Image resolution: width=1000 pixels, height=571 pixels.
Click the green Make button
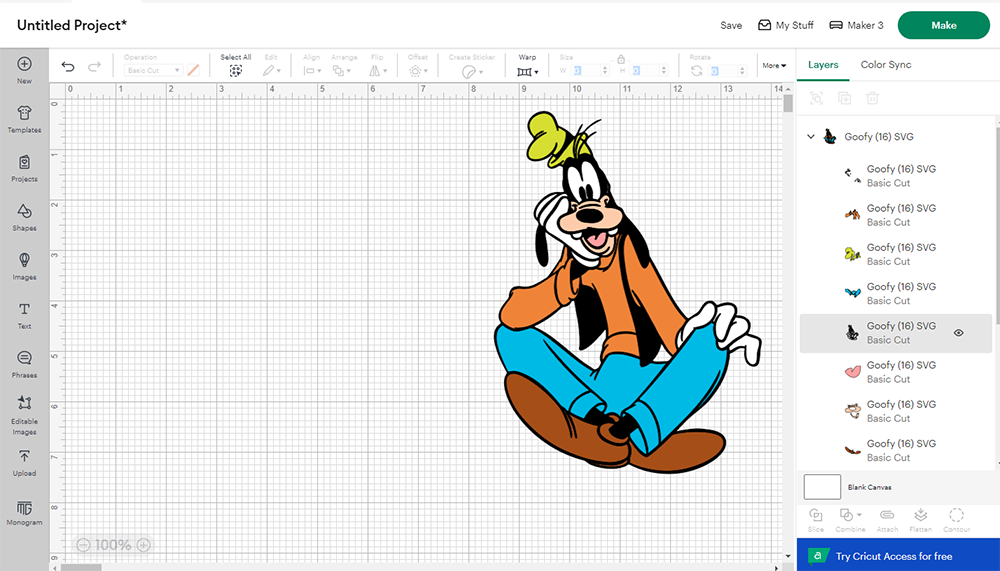point(943,25)
